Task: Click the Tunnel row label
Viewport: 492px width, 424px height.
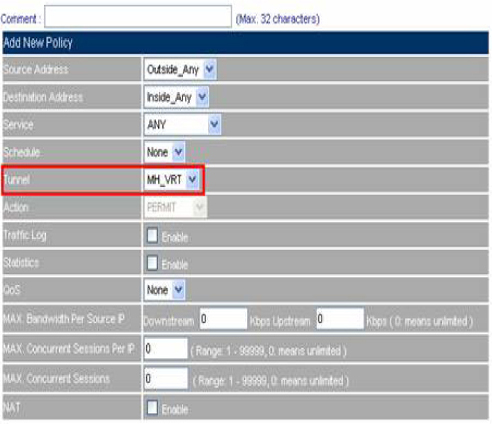Action: point(17,180)
